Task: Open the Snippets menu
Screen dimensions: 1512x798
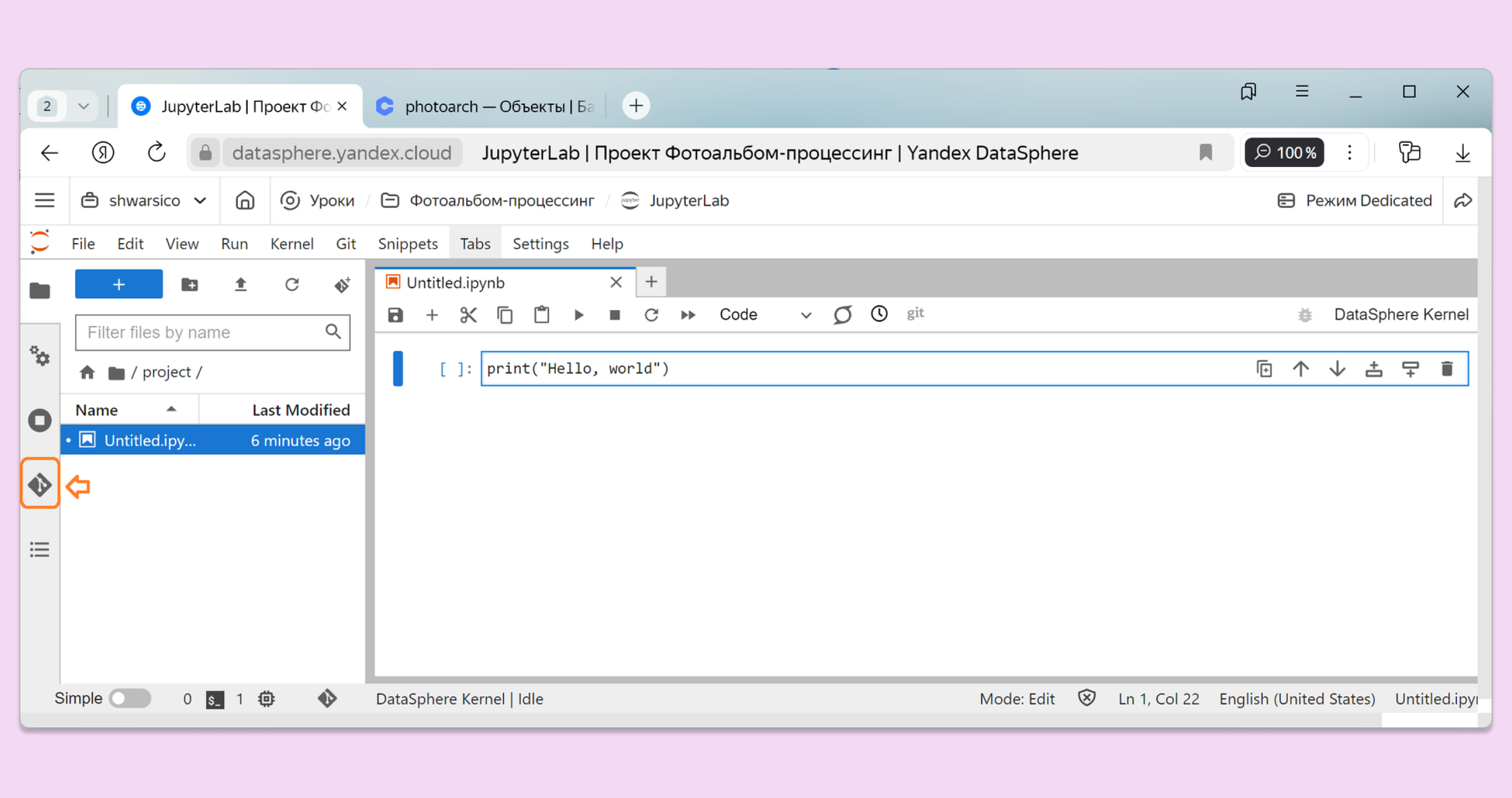Action: (x=408, y=244)
